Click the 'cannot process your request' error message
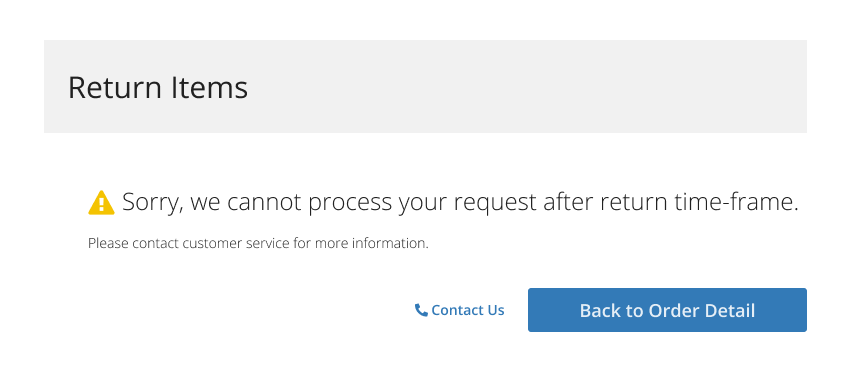 tap(460, 203)
